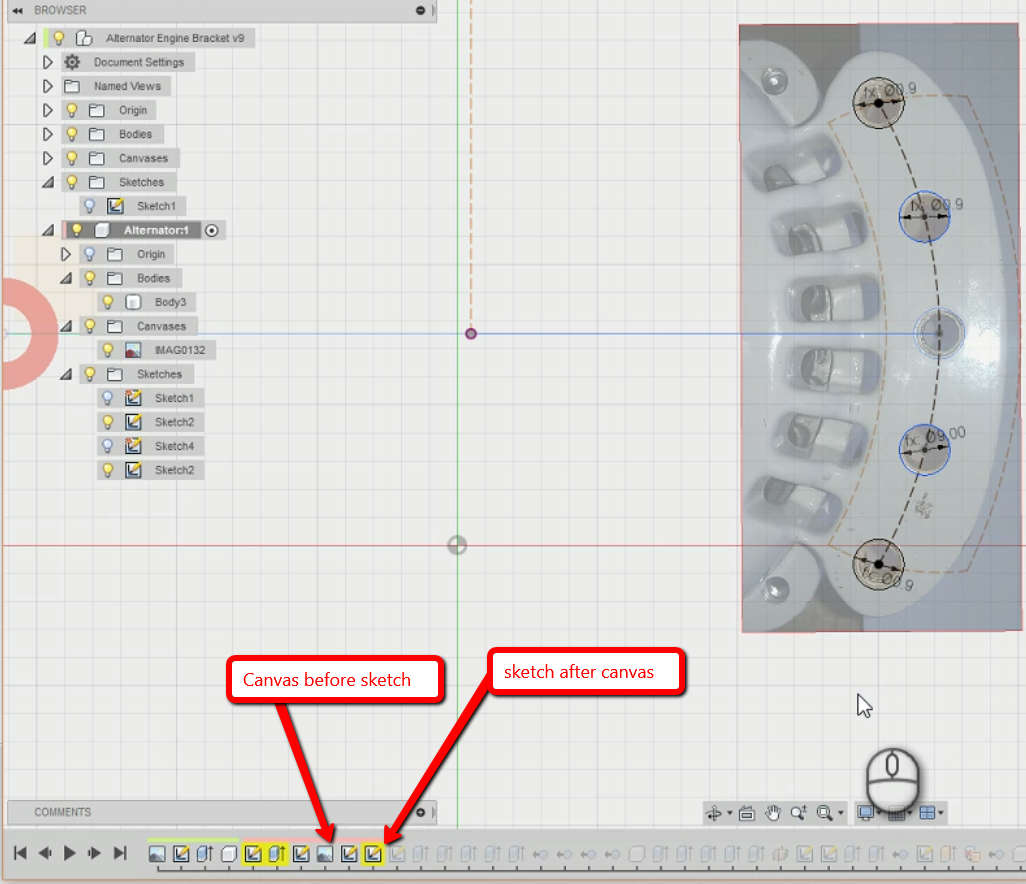The height and width of the screenshot is (884, 1026).
Task: Click the timeline Play button
Action: (68, 853)
